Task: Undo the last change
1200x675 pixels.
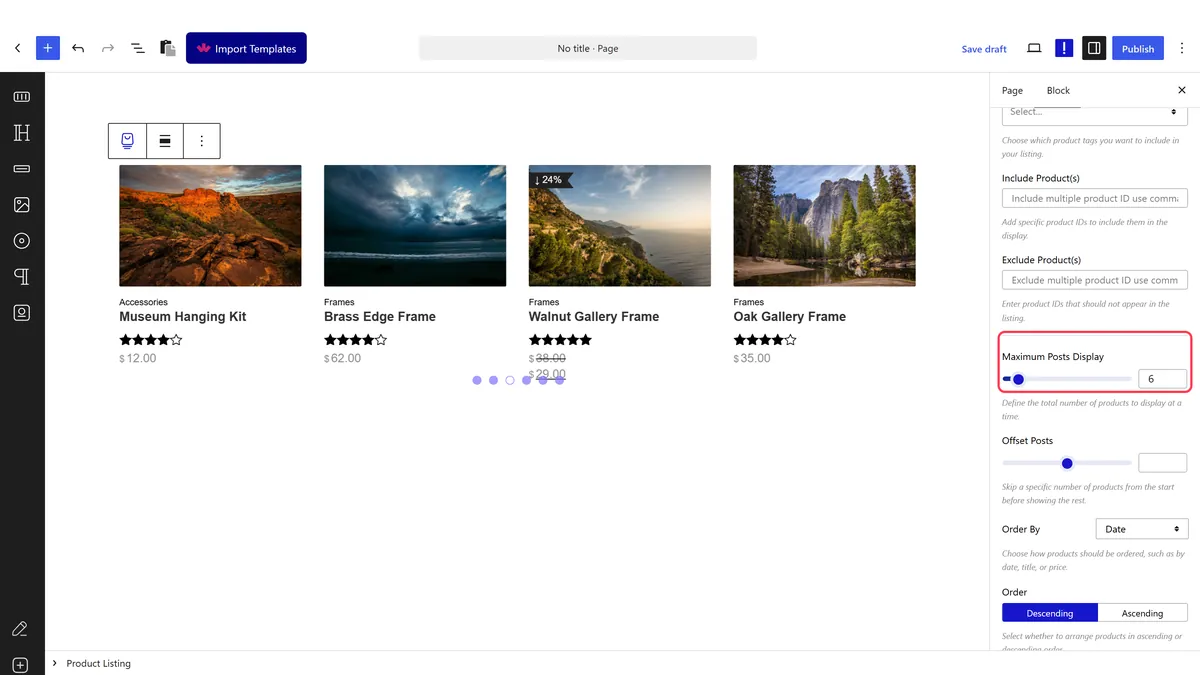Action: (78, 48)
